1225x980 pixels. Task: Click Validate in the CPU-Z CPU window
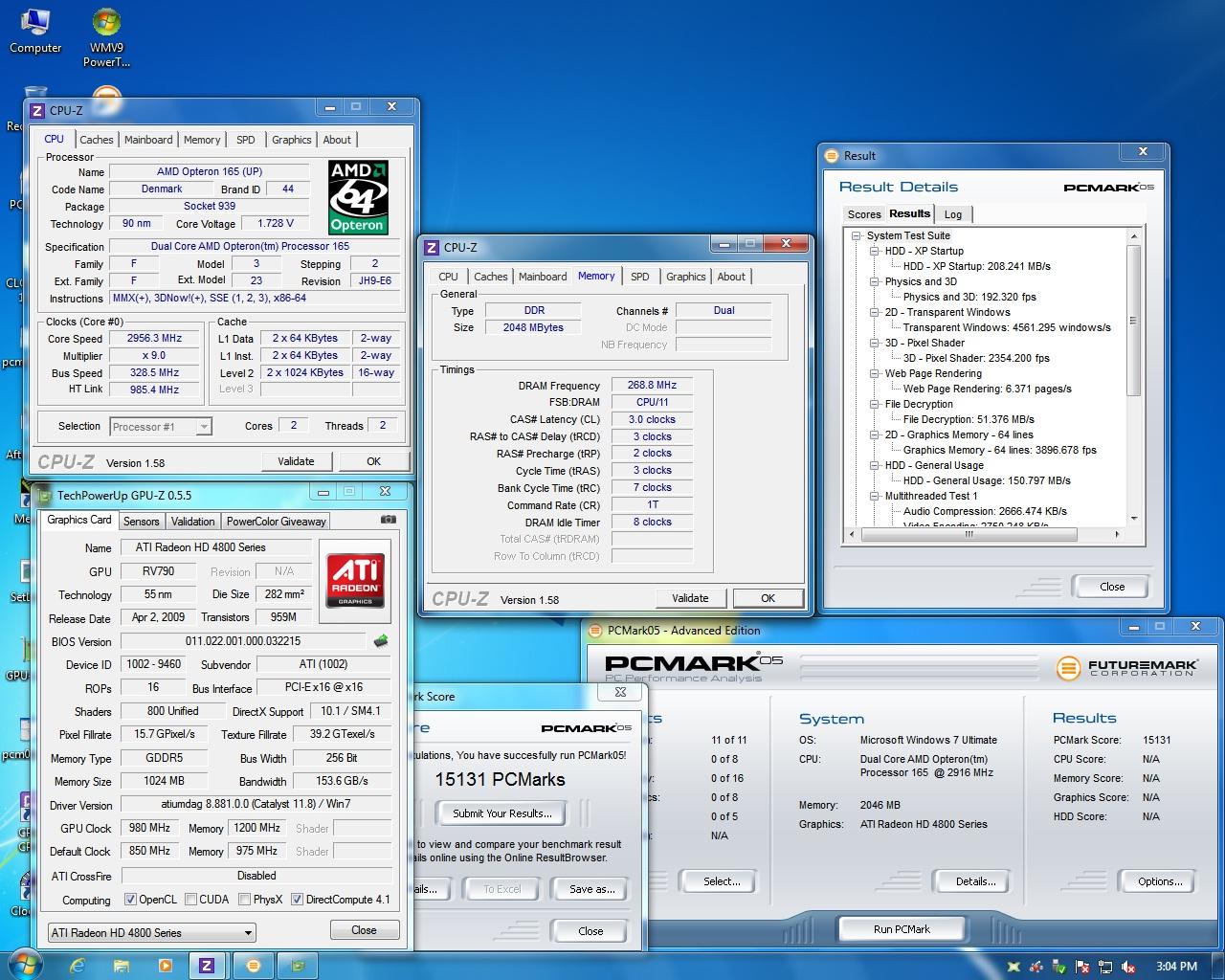pyautogui.click(x=296, y=461)
